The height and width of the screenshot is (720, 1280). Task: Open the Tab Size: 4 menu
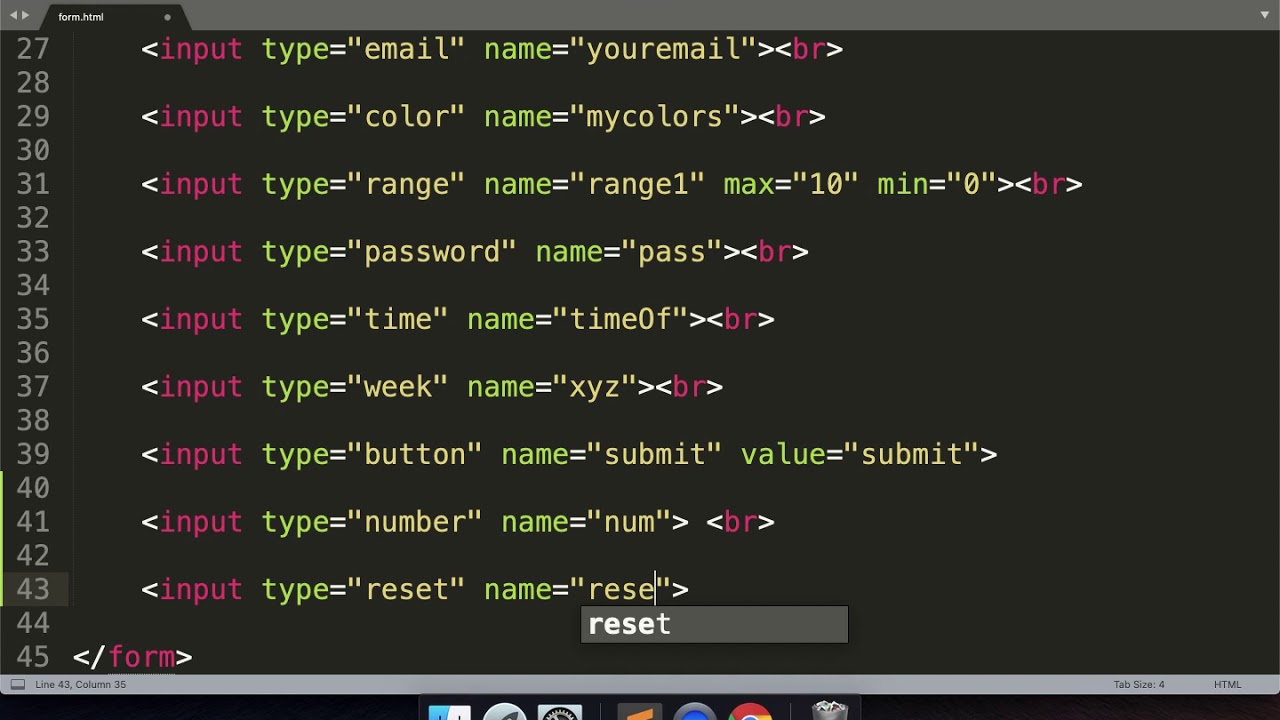[x=1139, y=685]
